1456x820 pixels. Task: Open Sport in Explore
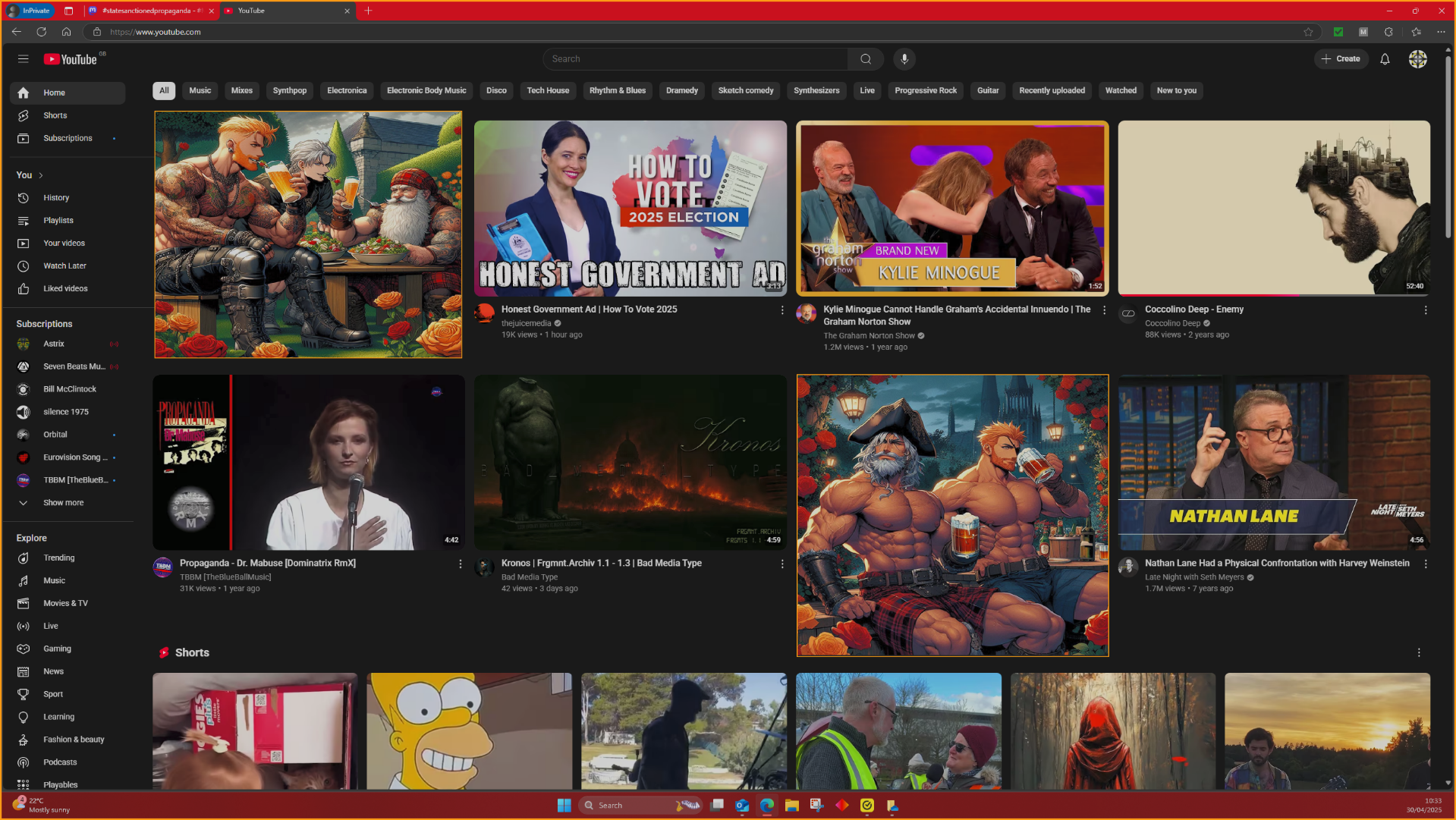[68, 695]
